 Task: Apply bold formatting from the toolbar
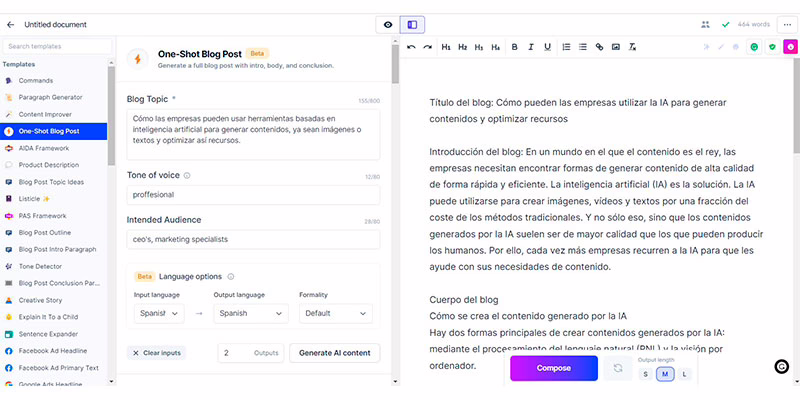coord(515,46)
